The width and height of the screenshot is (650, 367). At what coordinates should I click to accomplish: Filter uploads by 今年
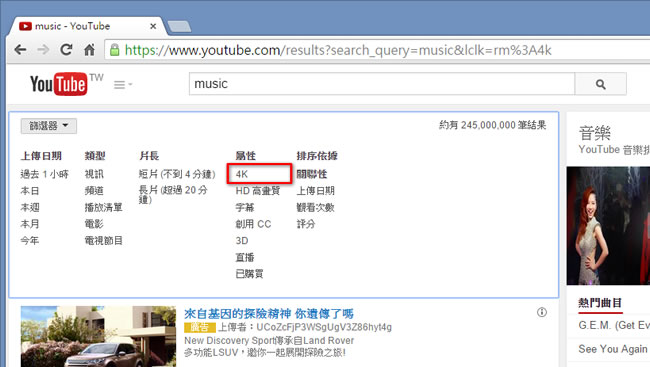click(30, 241)
